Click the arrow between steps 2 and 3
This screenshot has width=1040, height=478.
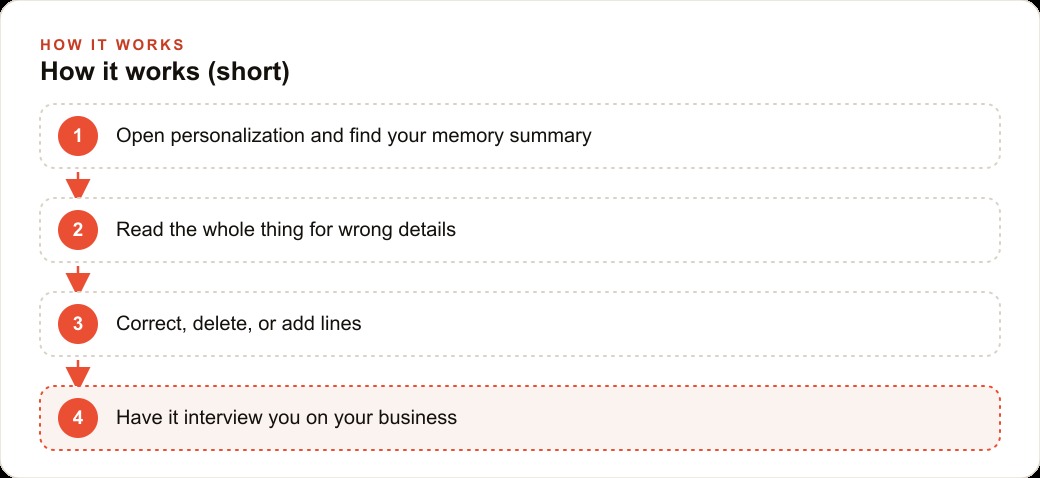[78, 278]
